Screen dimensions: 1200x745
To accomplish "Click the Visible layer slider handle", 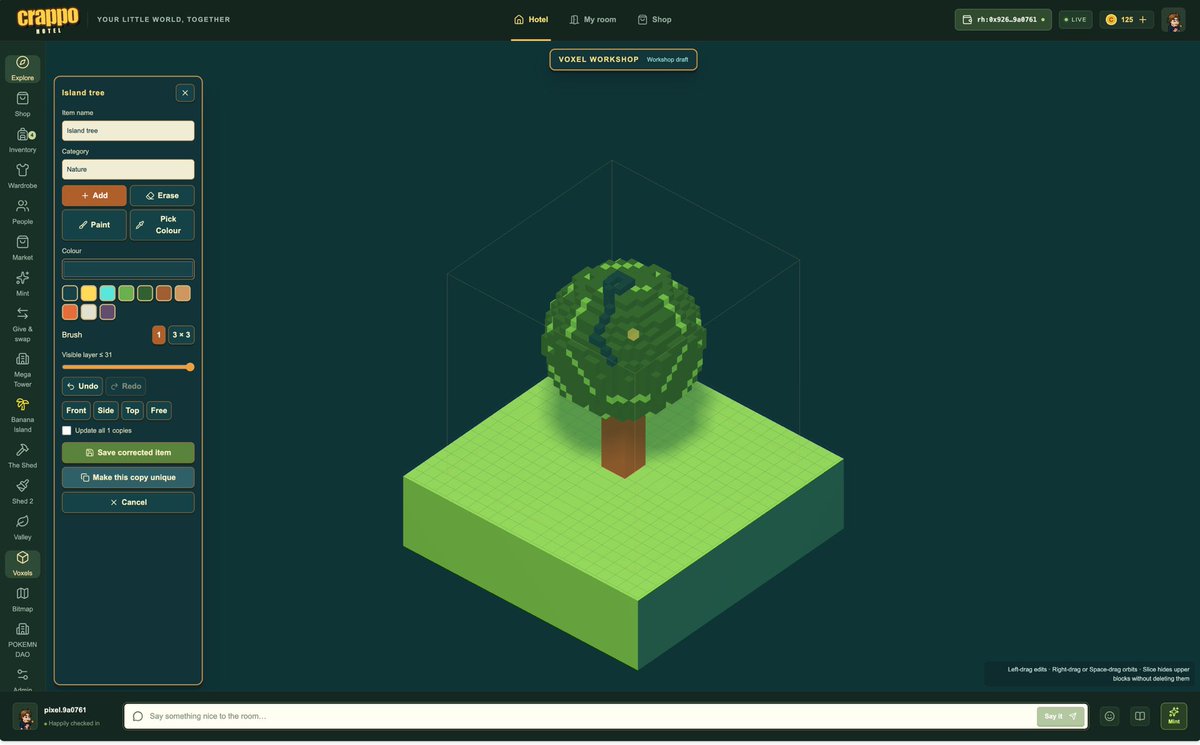I will tap(190, 367).
